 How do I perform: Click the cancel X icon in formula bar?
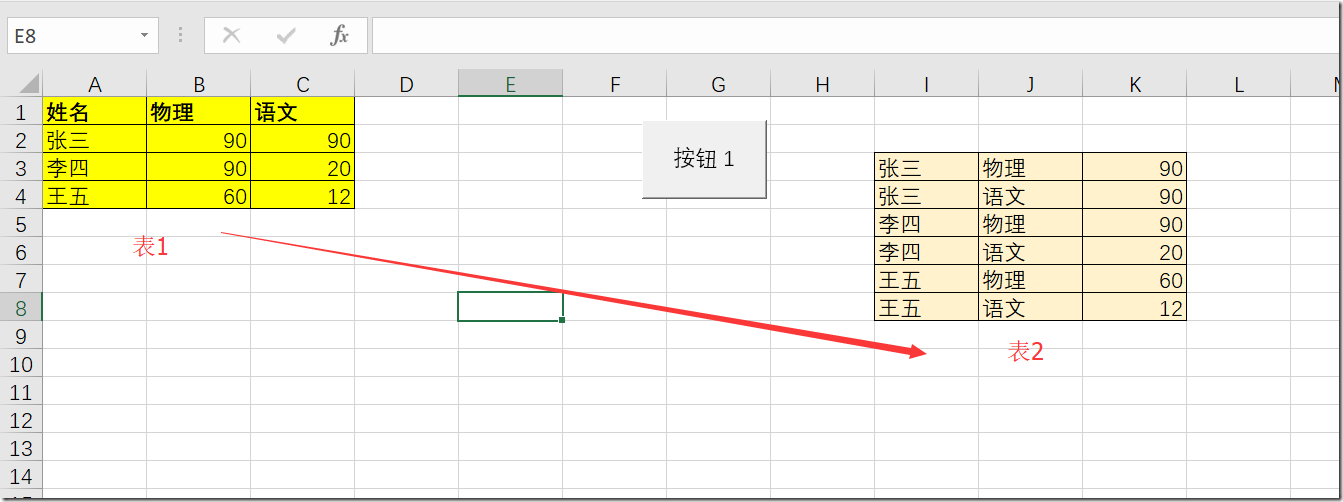point(231,35)
